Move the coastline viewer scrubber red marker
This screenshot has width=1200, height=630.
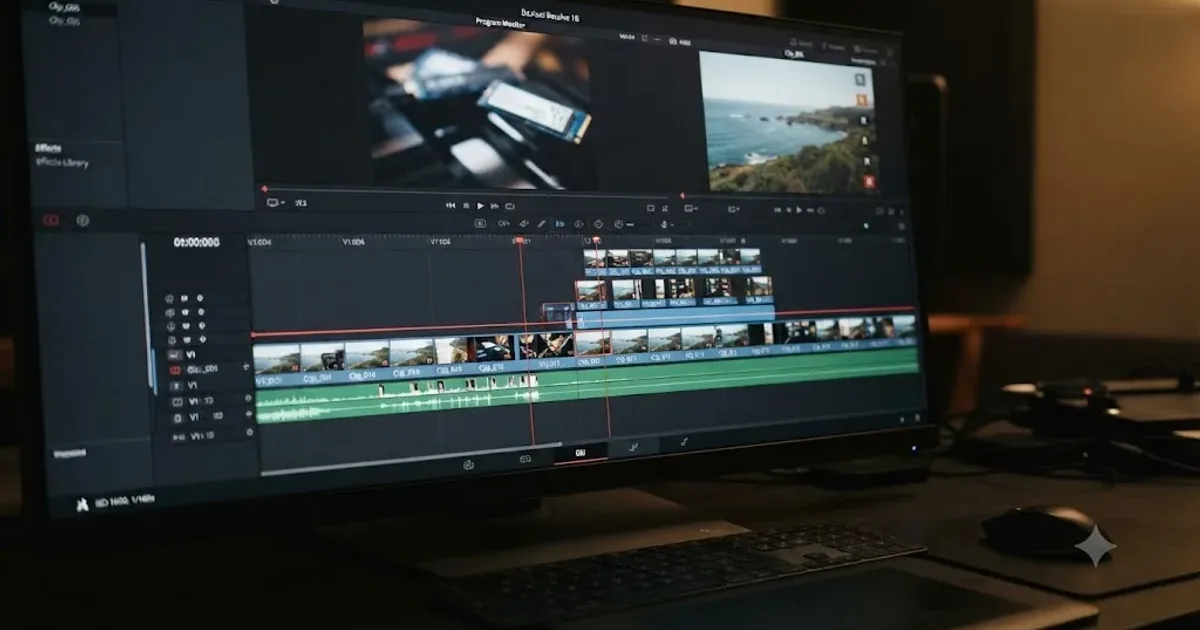click(682, 196)
